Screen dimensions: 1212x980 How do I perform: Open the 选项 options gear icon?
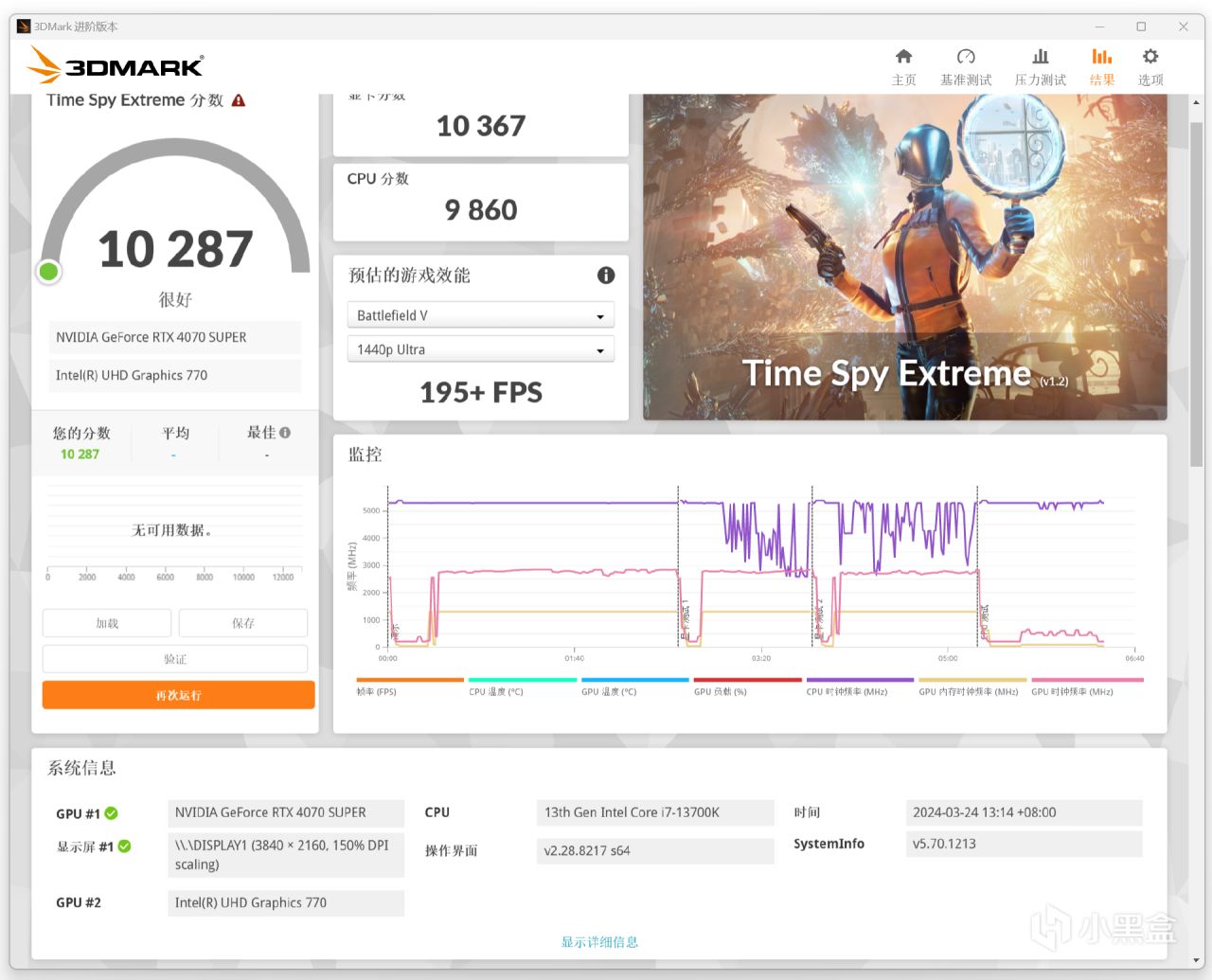click(x=1150, y=57)
